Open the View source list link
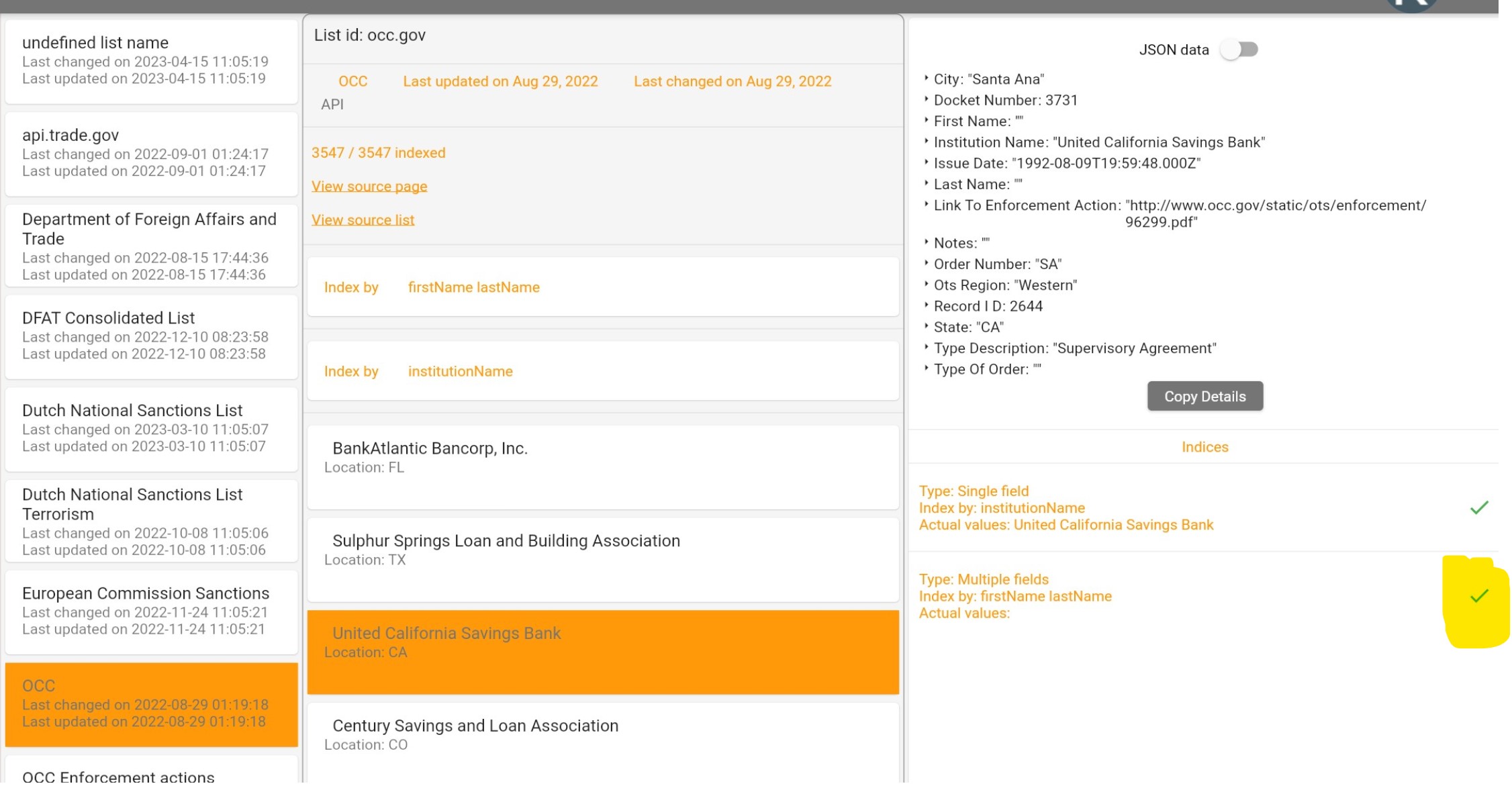Image resolution: width=1512 pixels, height=794 pixels. [x=363, y=219]
